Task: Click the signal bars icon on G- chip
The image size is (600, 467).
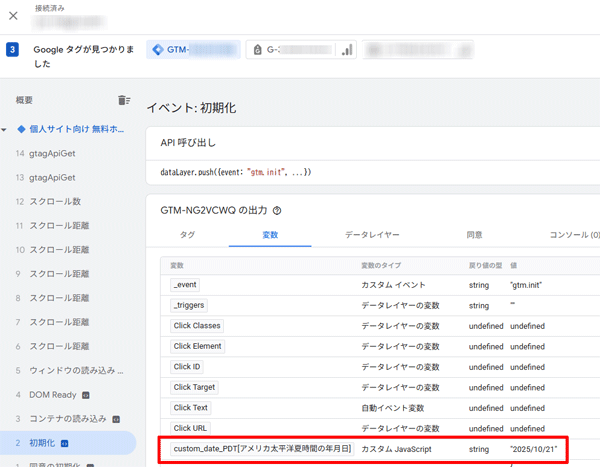Action: tap(346, 50)
